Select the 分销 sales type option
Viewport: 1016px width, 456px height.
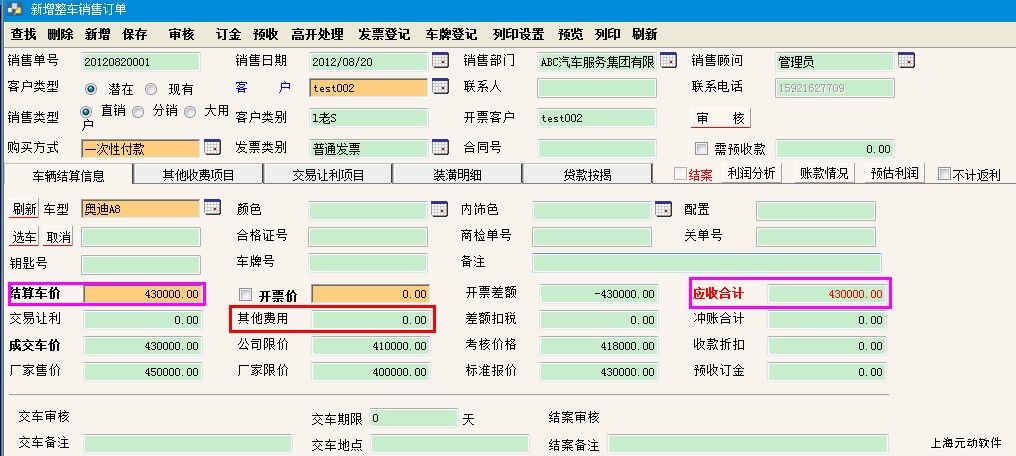pos(138,112)
